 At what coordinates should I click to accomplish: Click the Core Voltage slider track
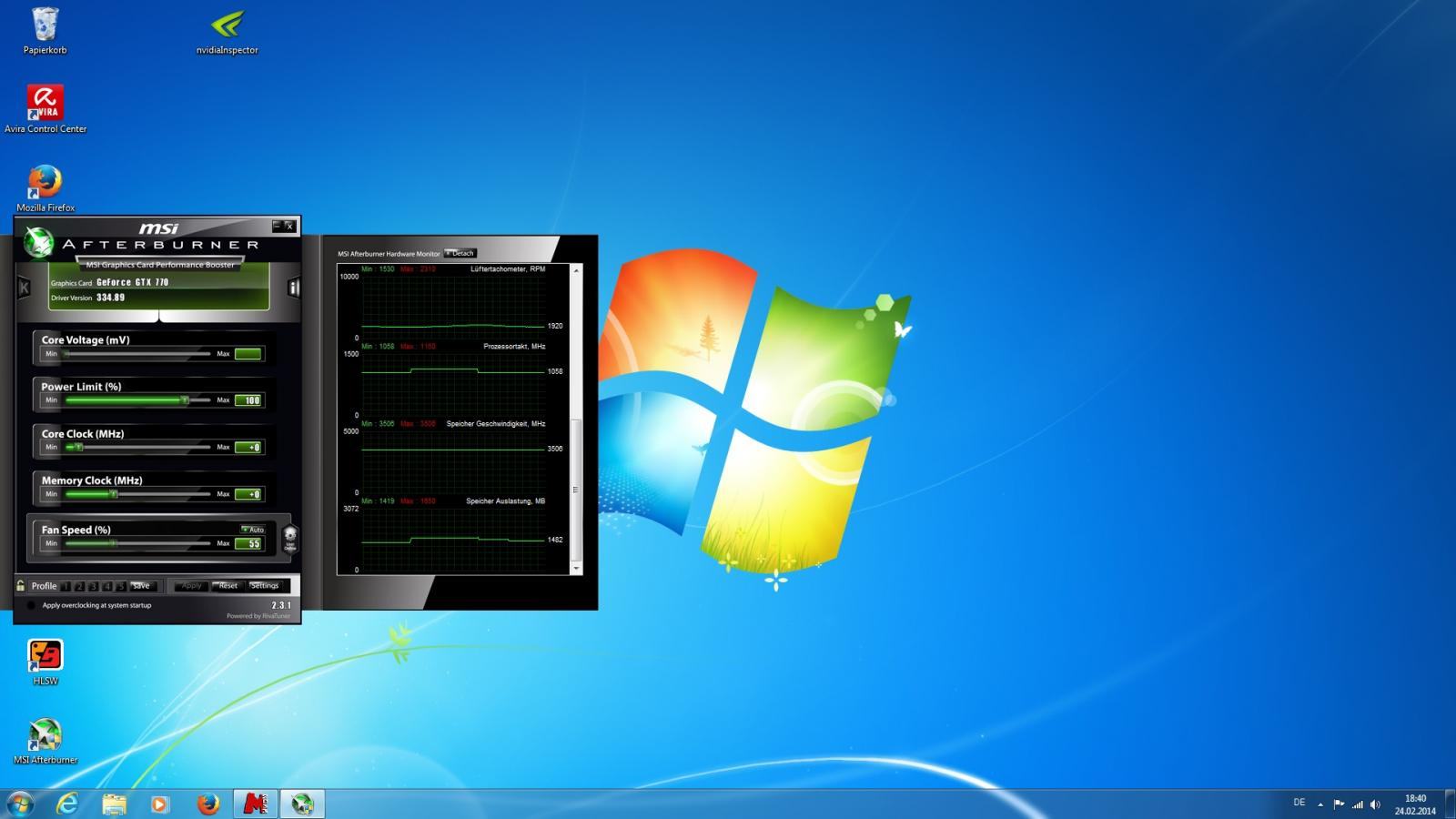point(136,354)
